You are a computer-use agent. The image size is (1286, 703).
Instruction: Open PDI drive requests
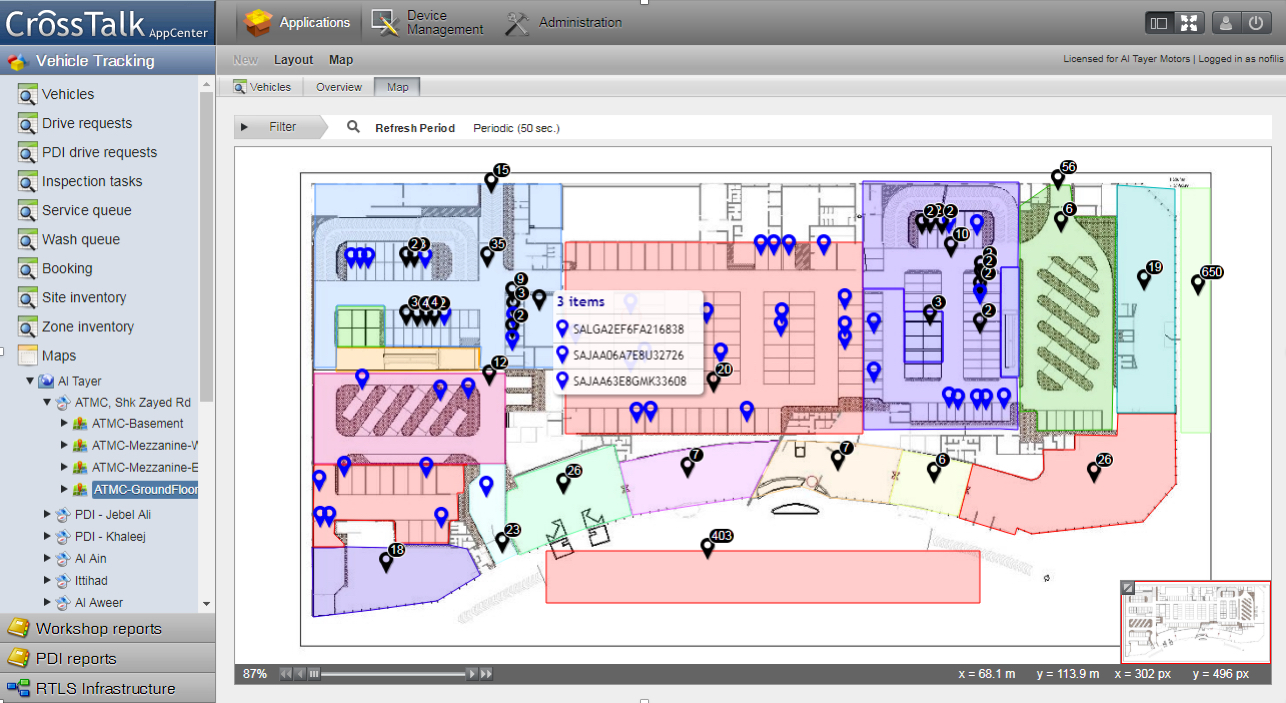(x=99, y=152)
